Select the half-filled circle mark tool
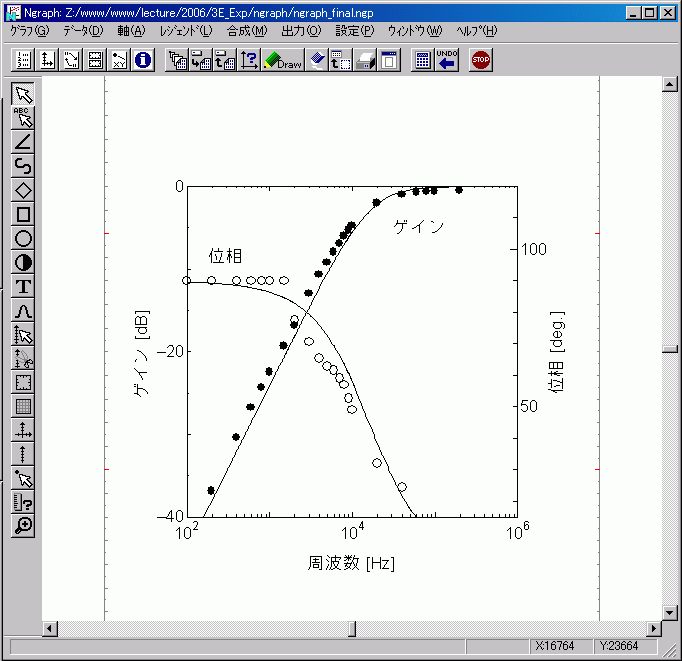This screenshot has height=661, width=682. pos(24,262)
